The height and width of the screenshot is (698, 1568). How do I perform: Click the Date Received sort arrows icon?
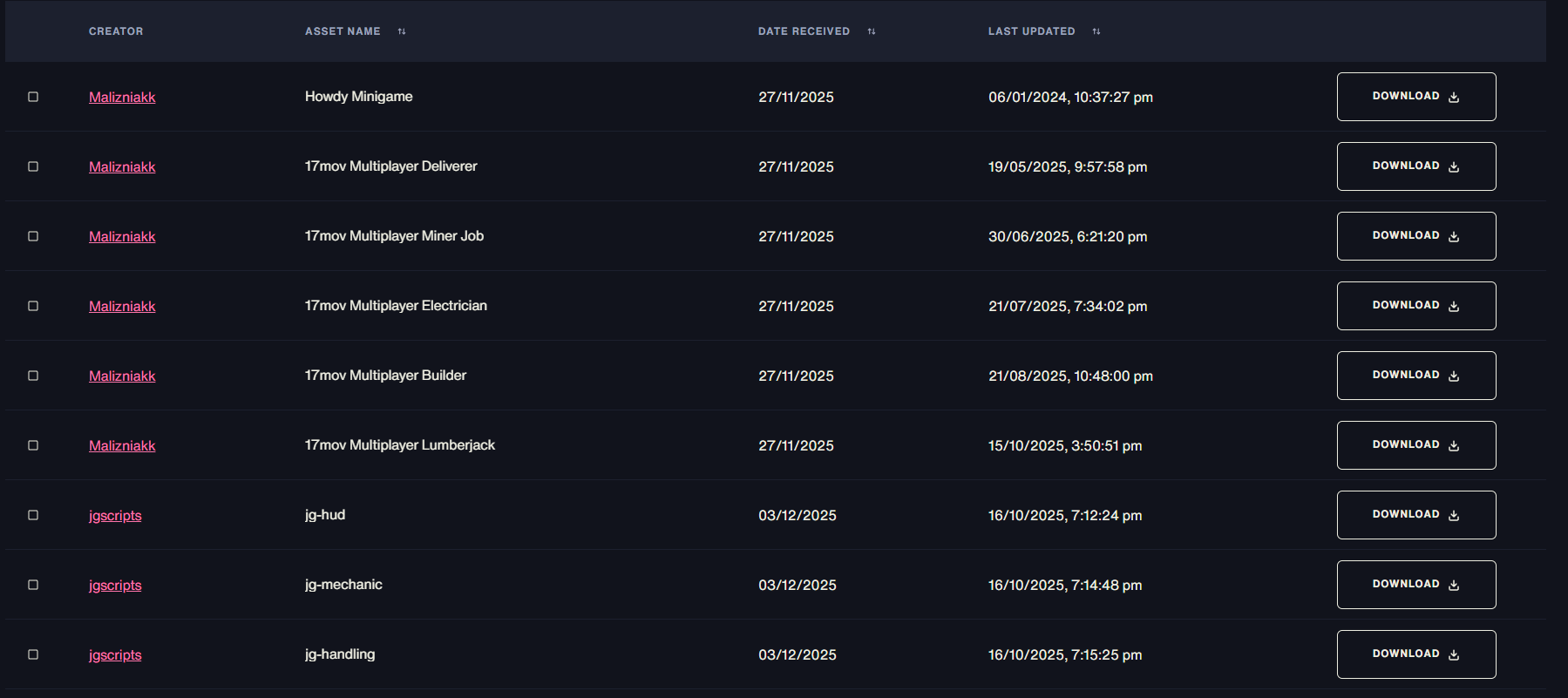tap(872, 31)
